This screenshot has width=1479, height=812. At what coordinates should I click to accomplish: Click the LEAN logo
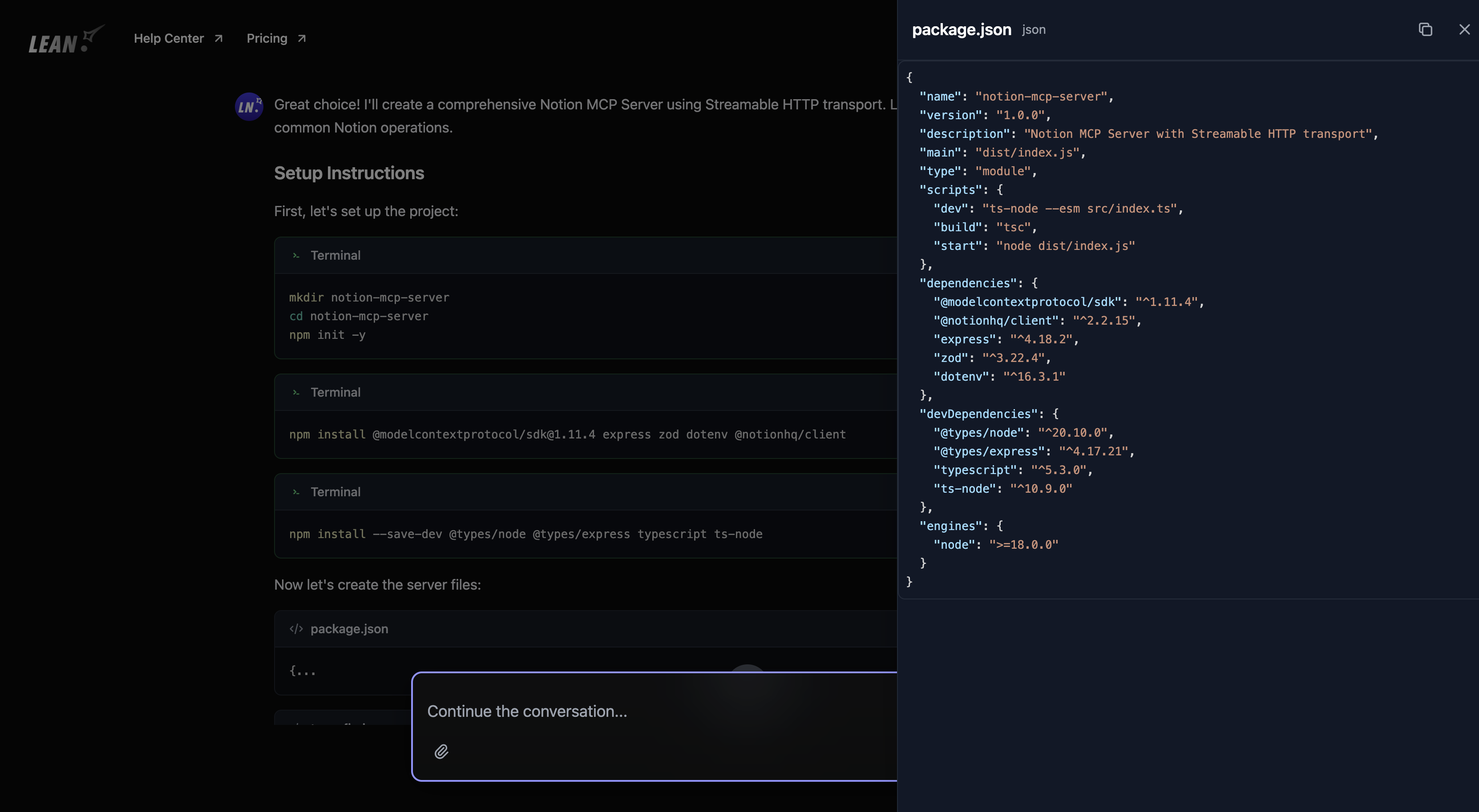[x=67, y=39]
